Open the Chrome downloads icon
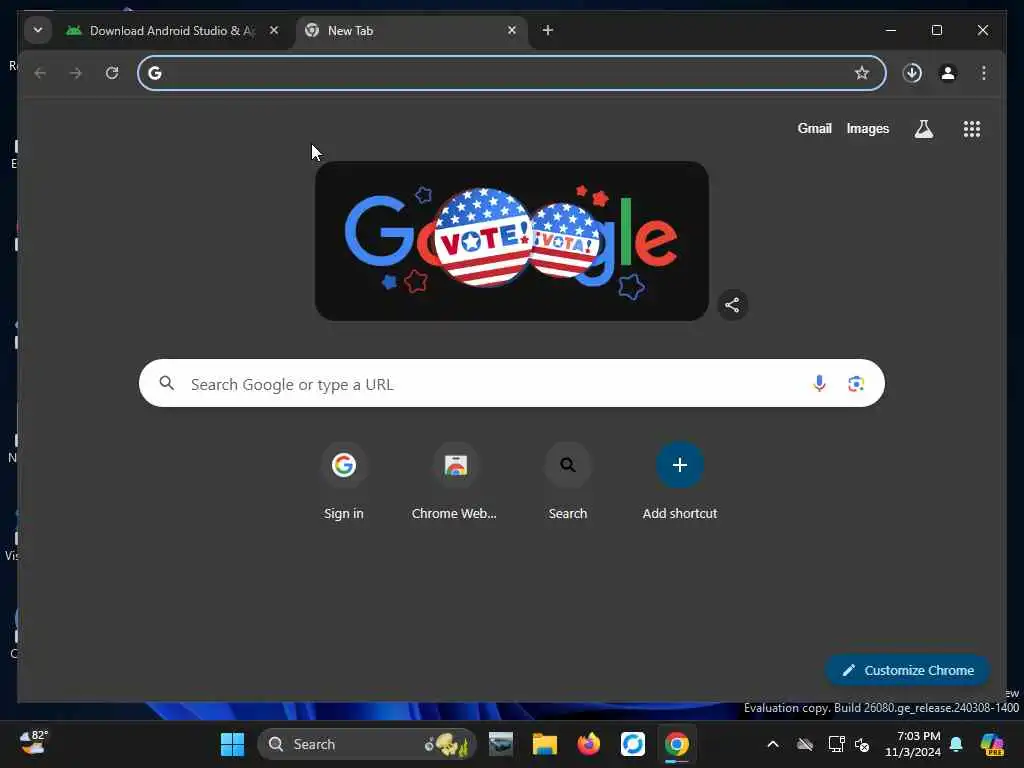 [x=912, y=73]
